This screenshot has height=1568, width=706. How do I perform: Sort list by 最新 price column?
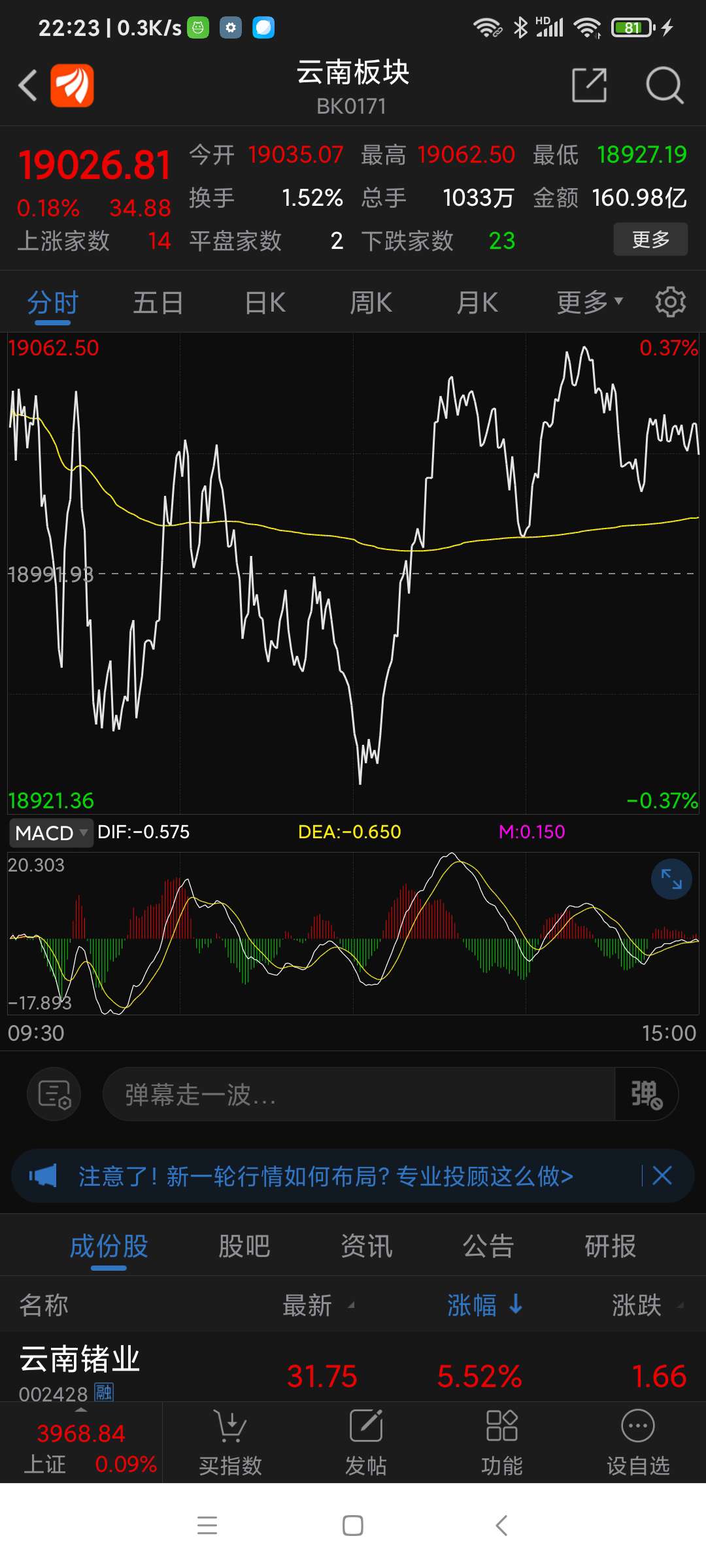point(318,1305)
